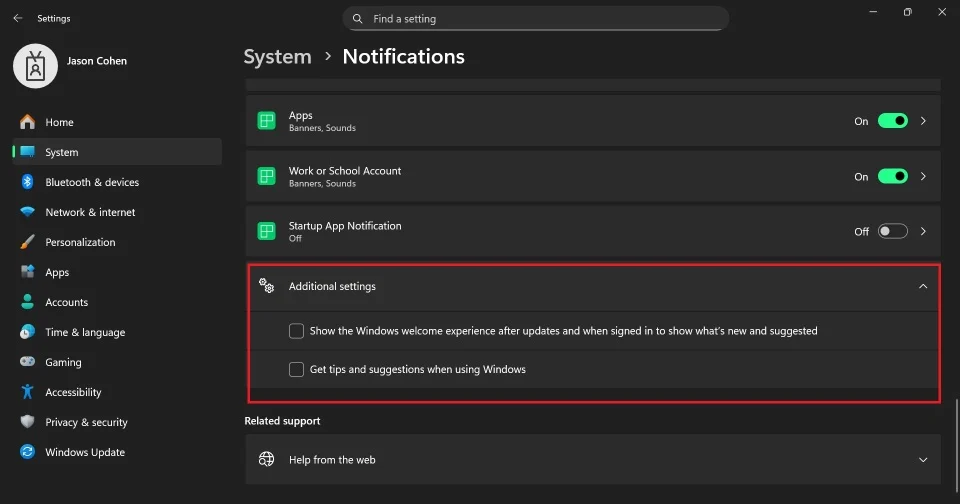
Task: Enable Startup App Notification toggle
Action: (x=893, y=231)
